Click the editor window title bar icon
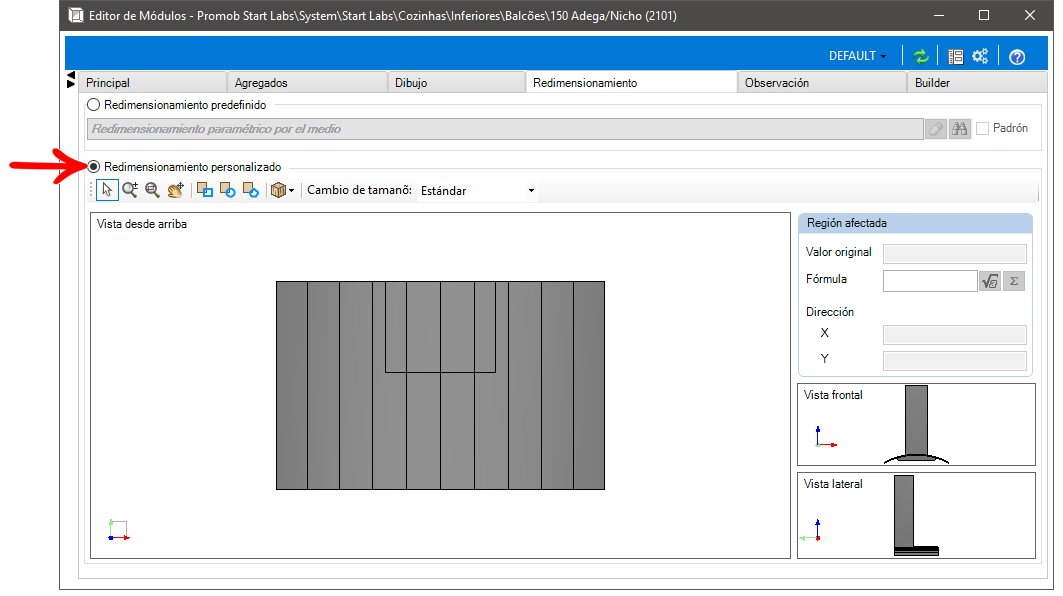Screen dimensions: 1063x596 pyautogui.click(x=76, y=15)
